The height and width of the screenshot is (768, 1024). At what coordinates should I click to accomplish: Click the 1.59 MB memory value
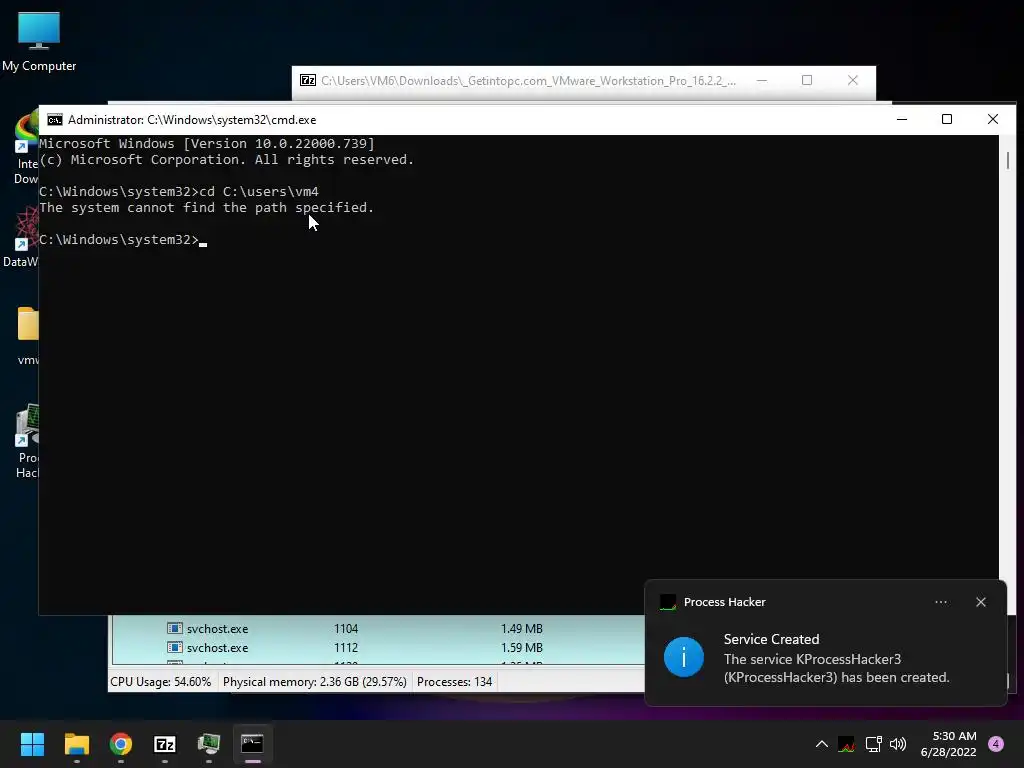521,648
